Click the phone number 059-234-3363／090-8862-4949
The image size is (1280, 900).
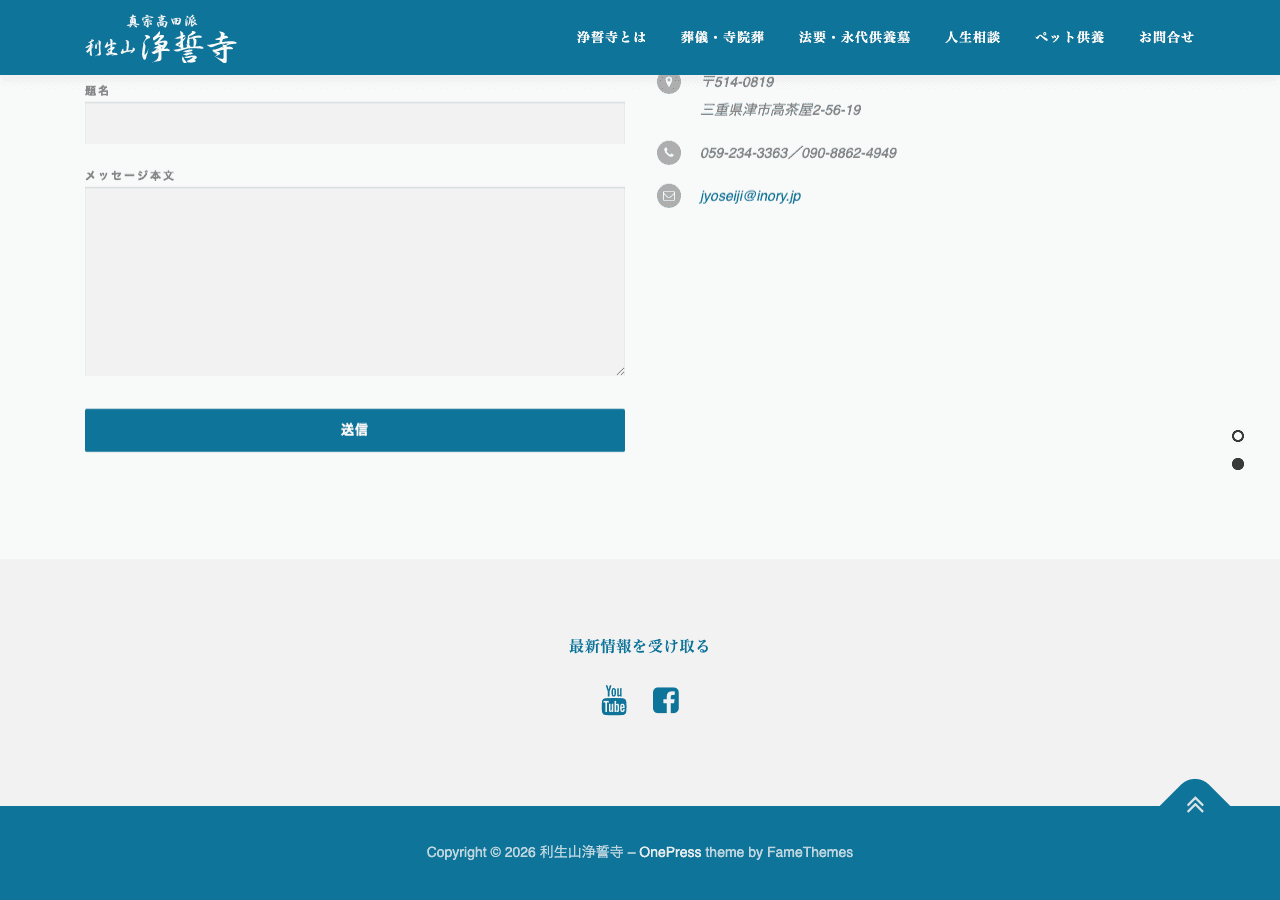[x=798, y=153]
